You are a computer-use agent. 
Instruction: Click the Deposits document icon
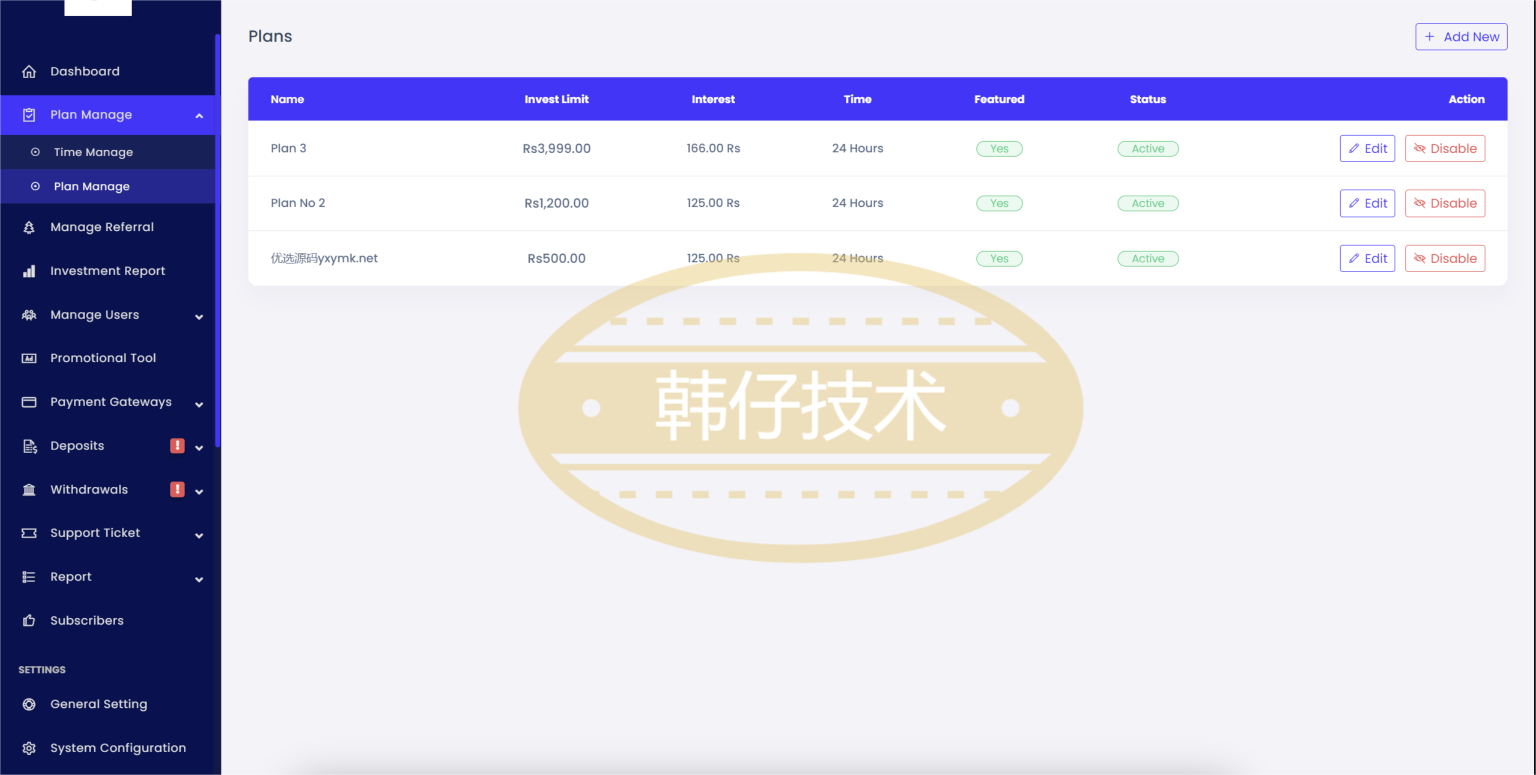pyautogui.click(x=29, y=446)
